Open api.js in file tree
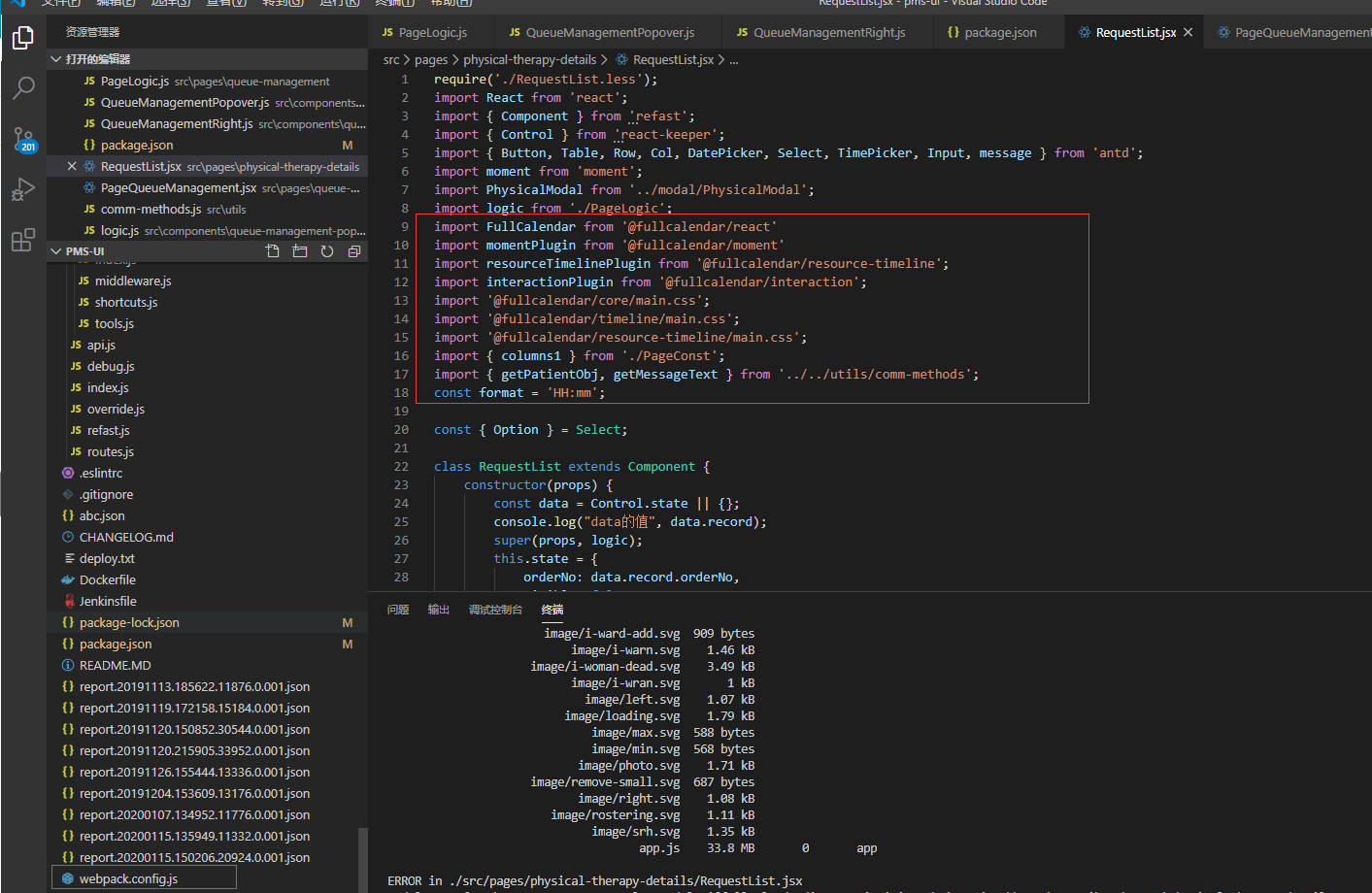The image size is (1372, 893). pos(207,346)
